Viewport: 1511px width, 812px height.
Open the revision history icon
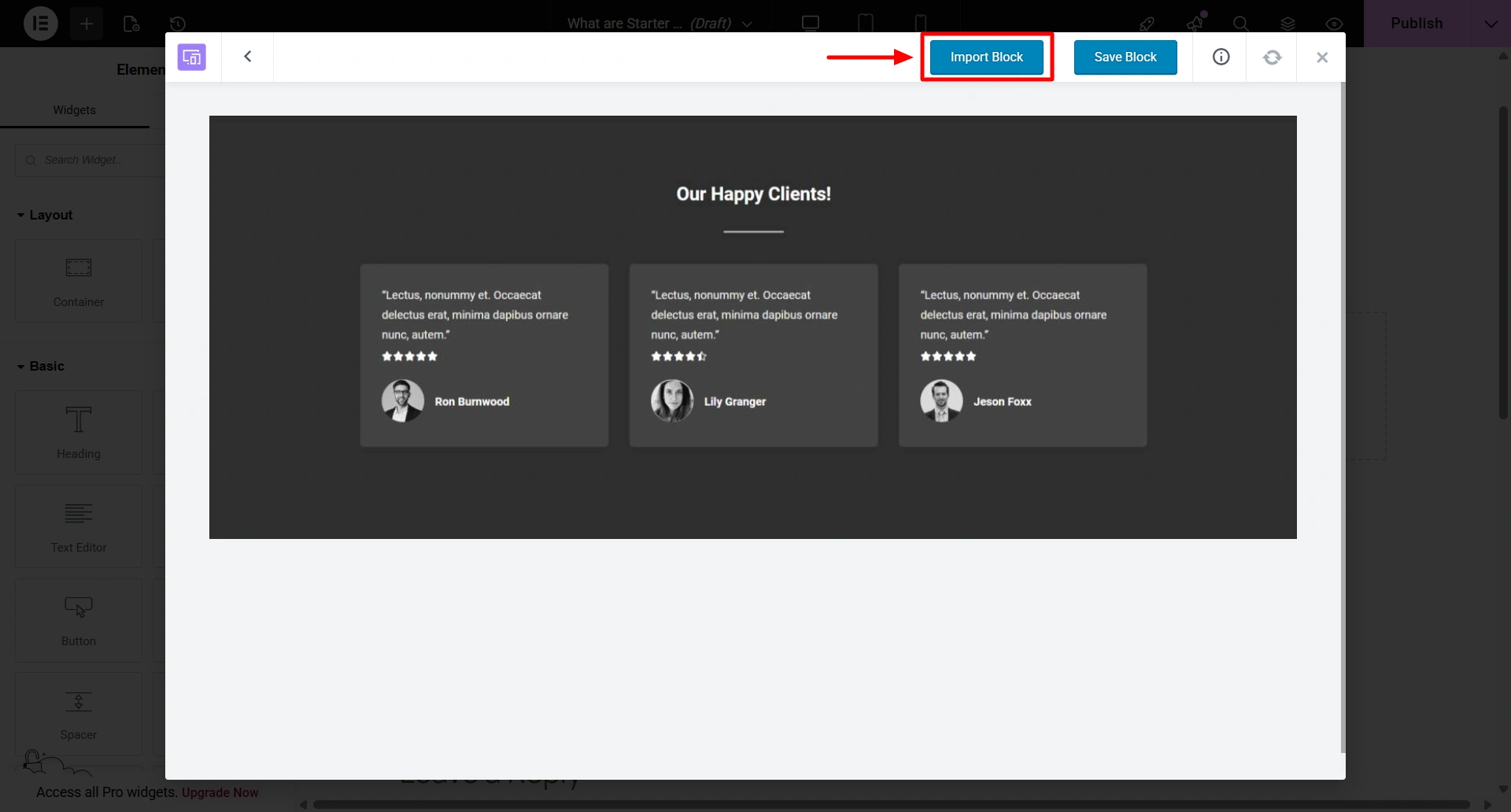click(x=177, y=24)
